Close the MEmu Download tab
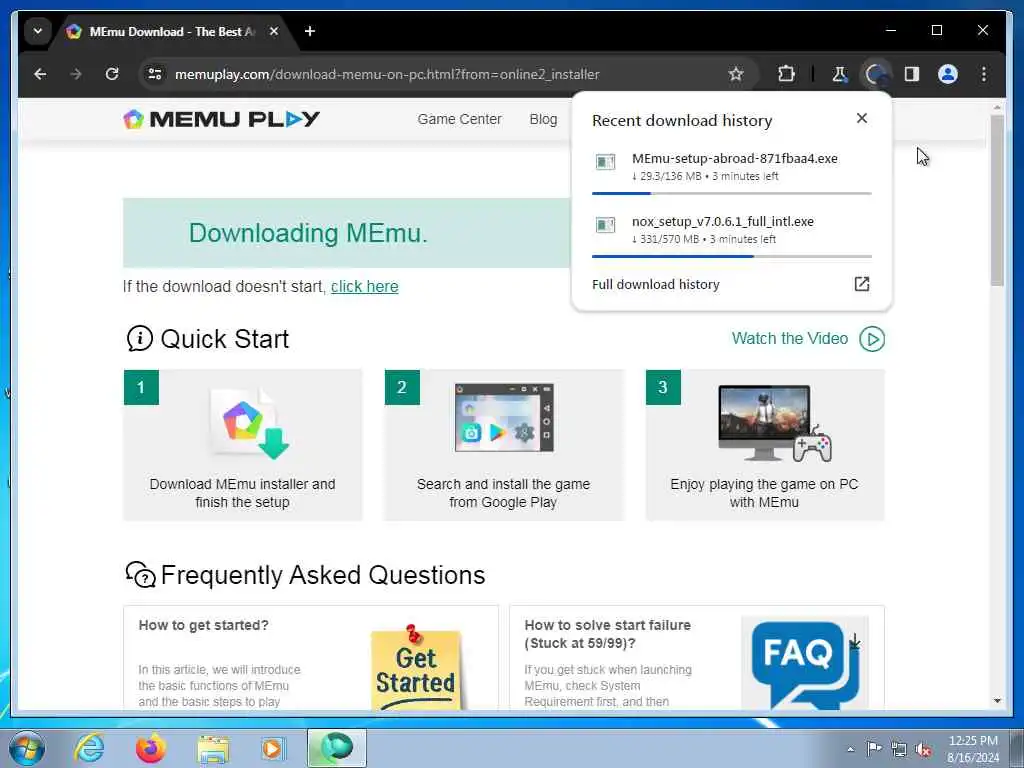 pyautogui.click(x=274, y=31)
